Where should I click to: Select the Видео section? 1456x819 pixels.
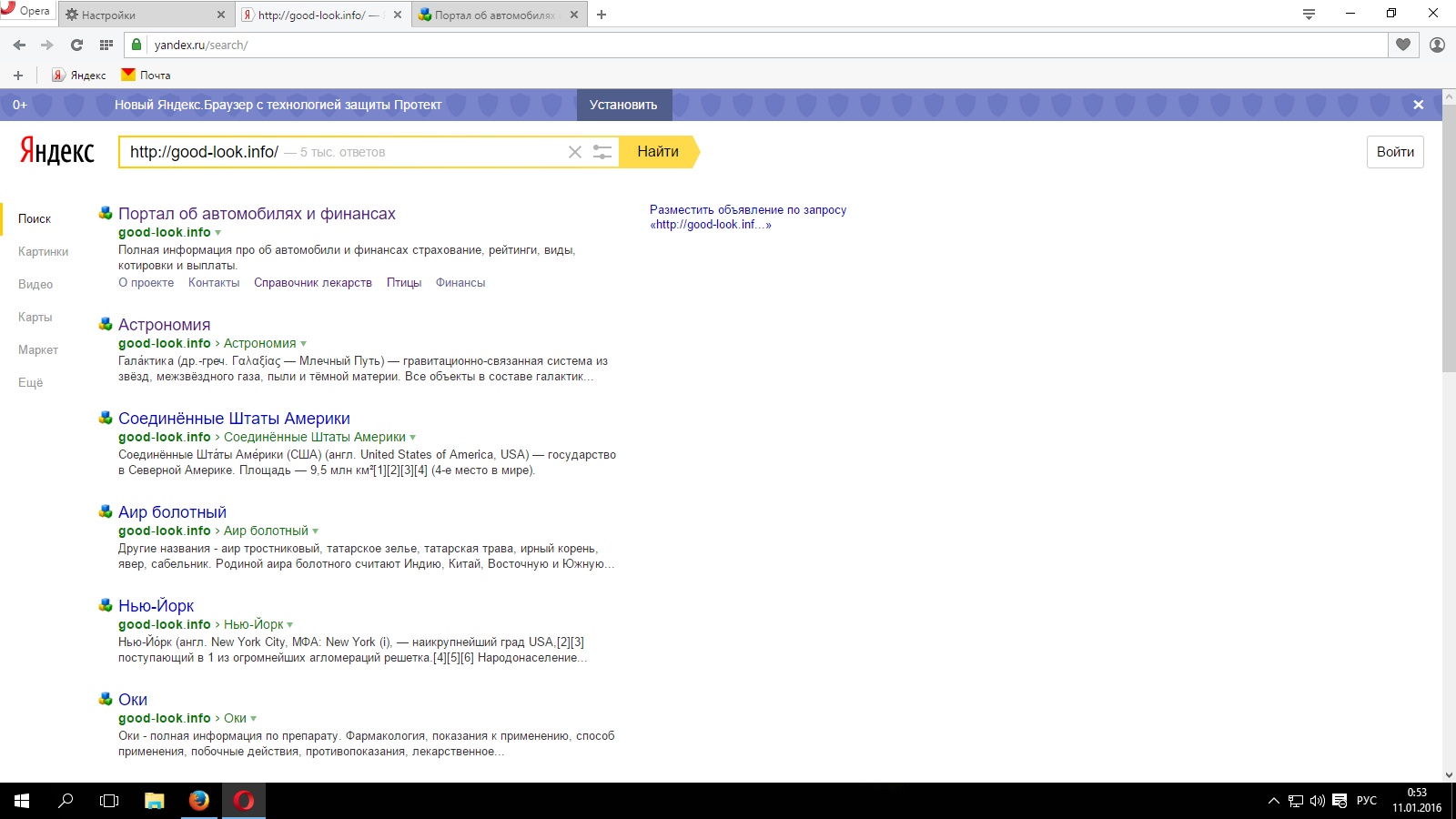(35, 285)
